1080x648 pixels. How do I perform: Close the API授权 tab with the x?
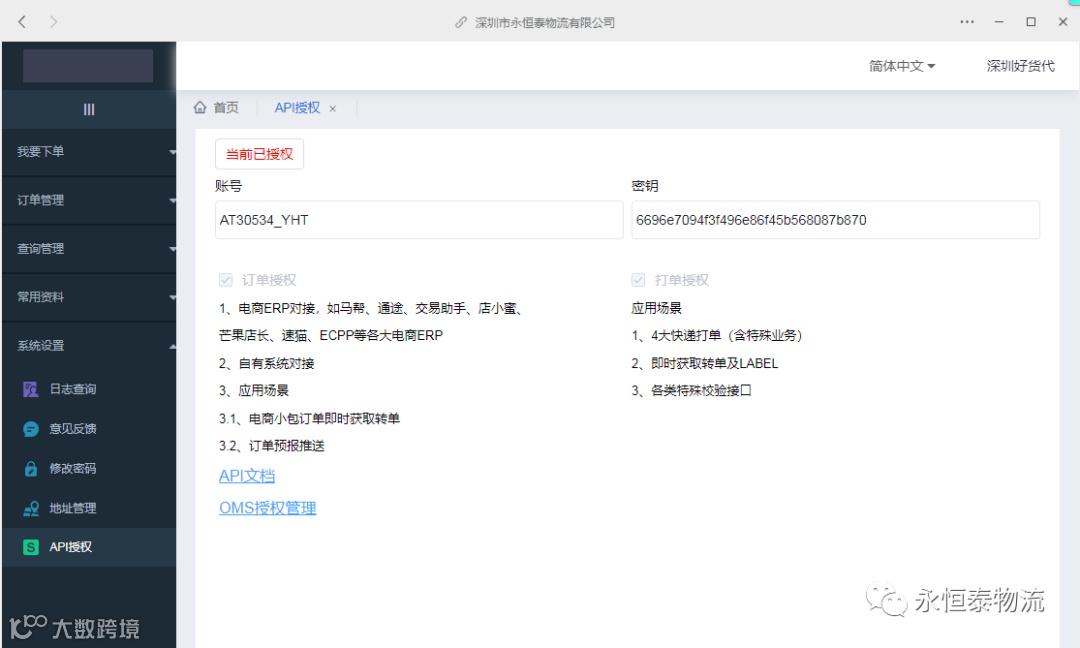point(333,109)
